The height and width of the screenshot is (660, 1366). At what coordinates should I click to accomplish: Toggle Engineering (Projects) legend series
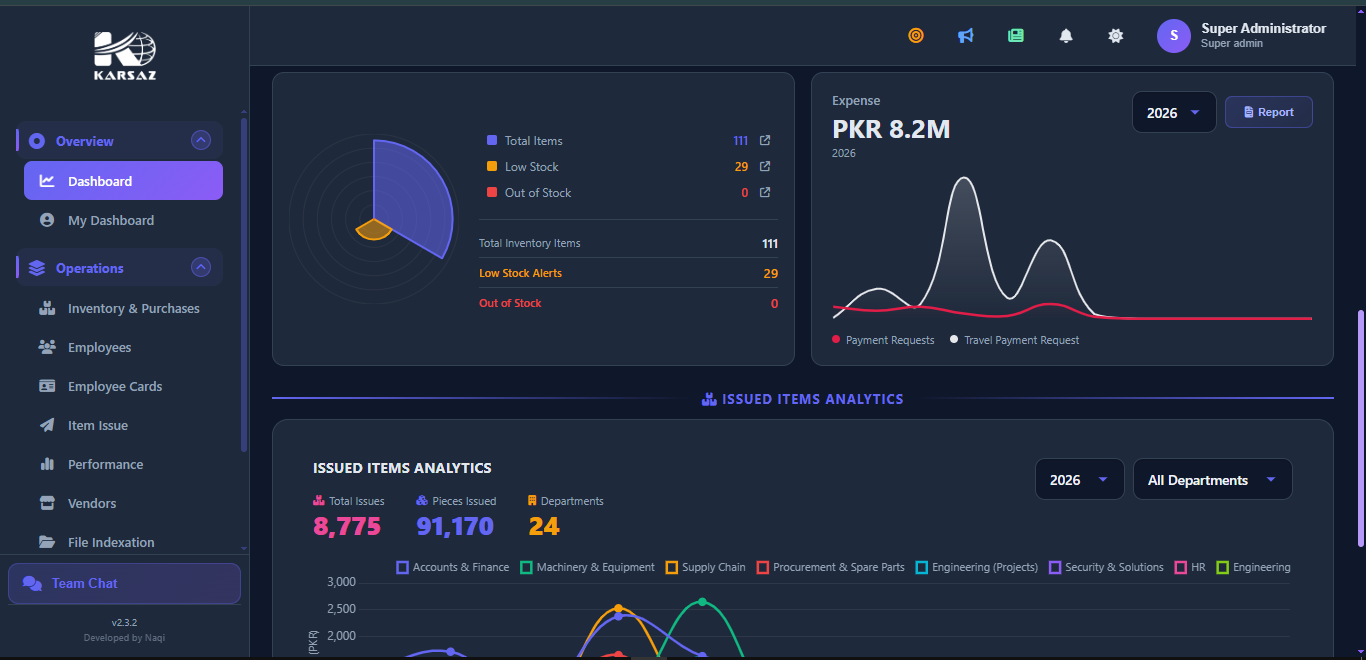coord(977,567)
